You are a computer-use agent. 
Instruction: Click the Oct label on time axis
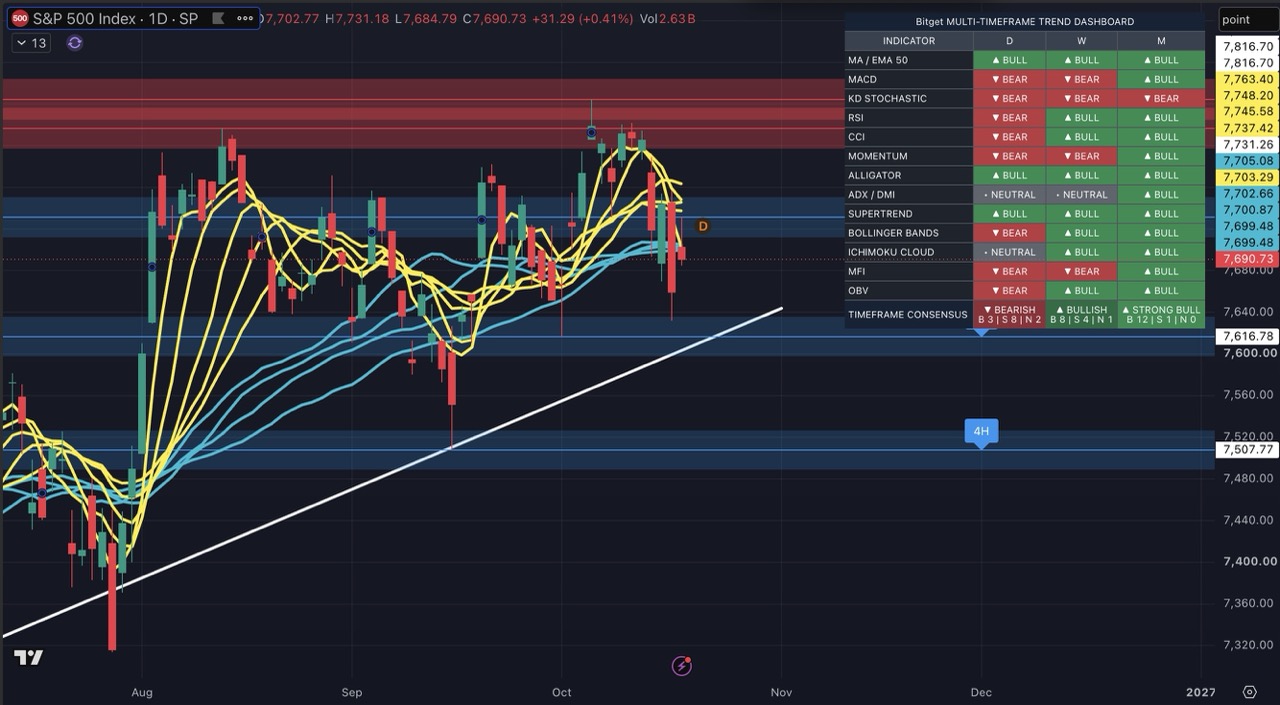562,692
